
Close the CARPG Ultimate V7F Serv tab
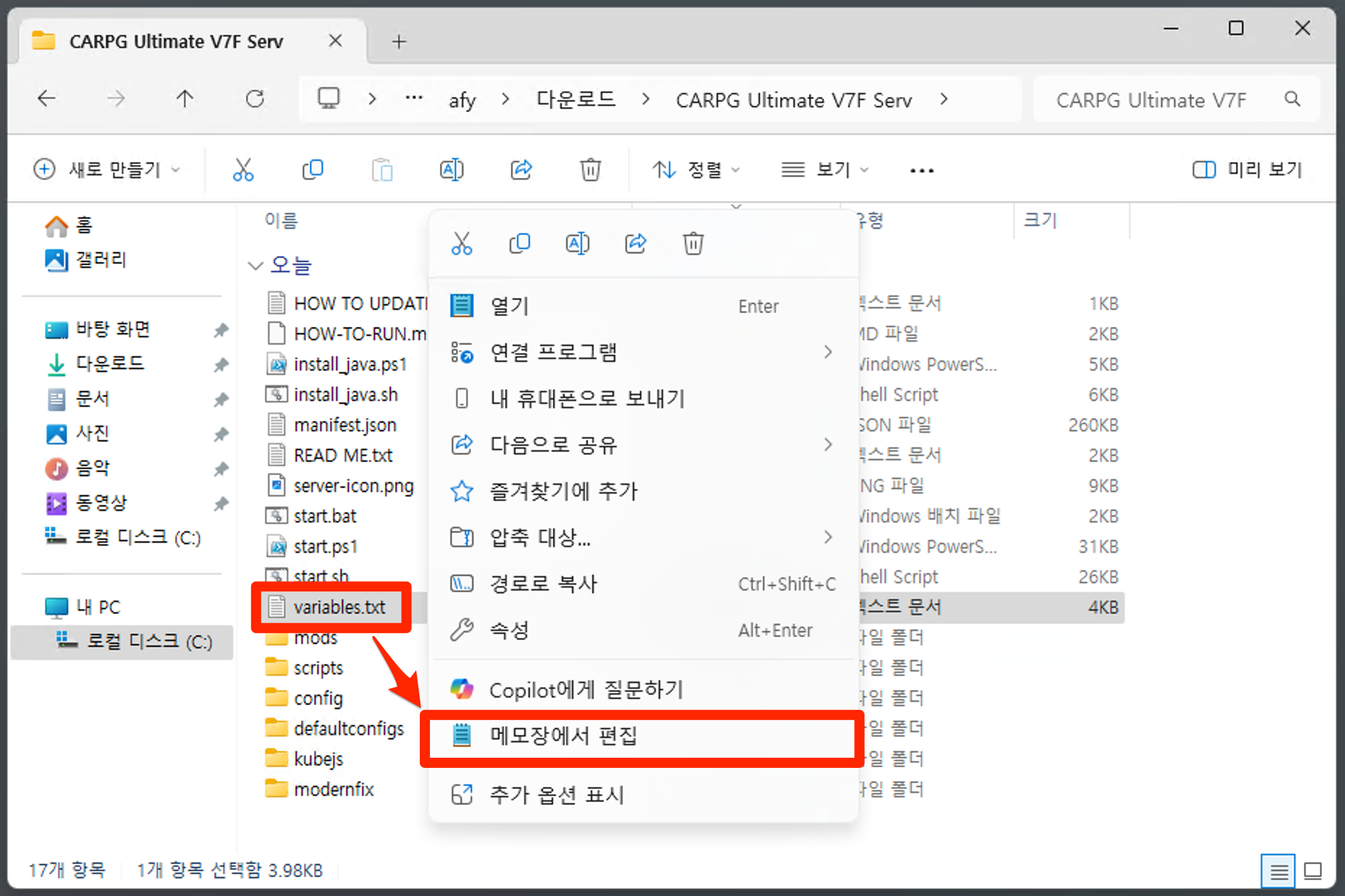335,41
